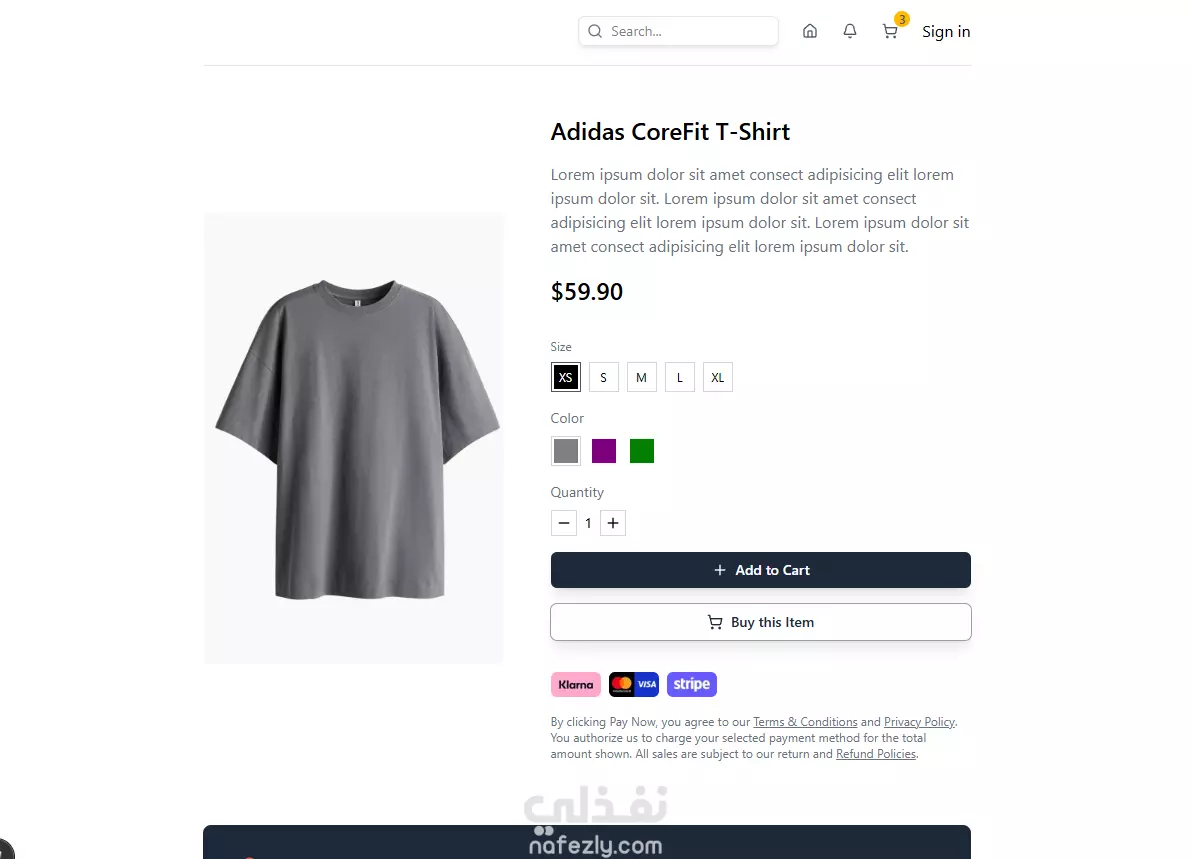
Task: Open the home page icon
Action: tap(810, 31)
